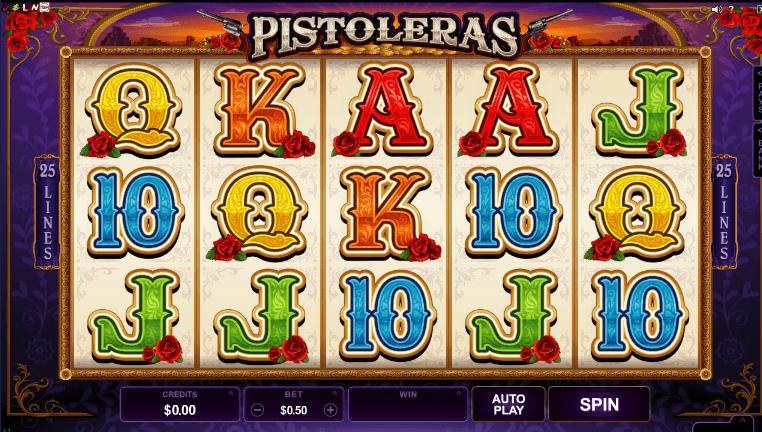Click the white N icon at top left
Viewport: 762px width, 432px height.
click(35, 7)
